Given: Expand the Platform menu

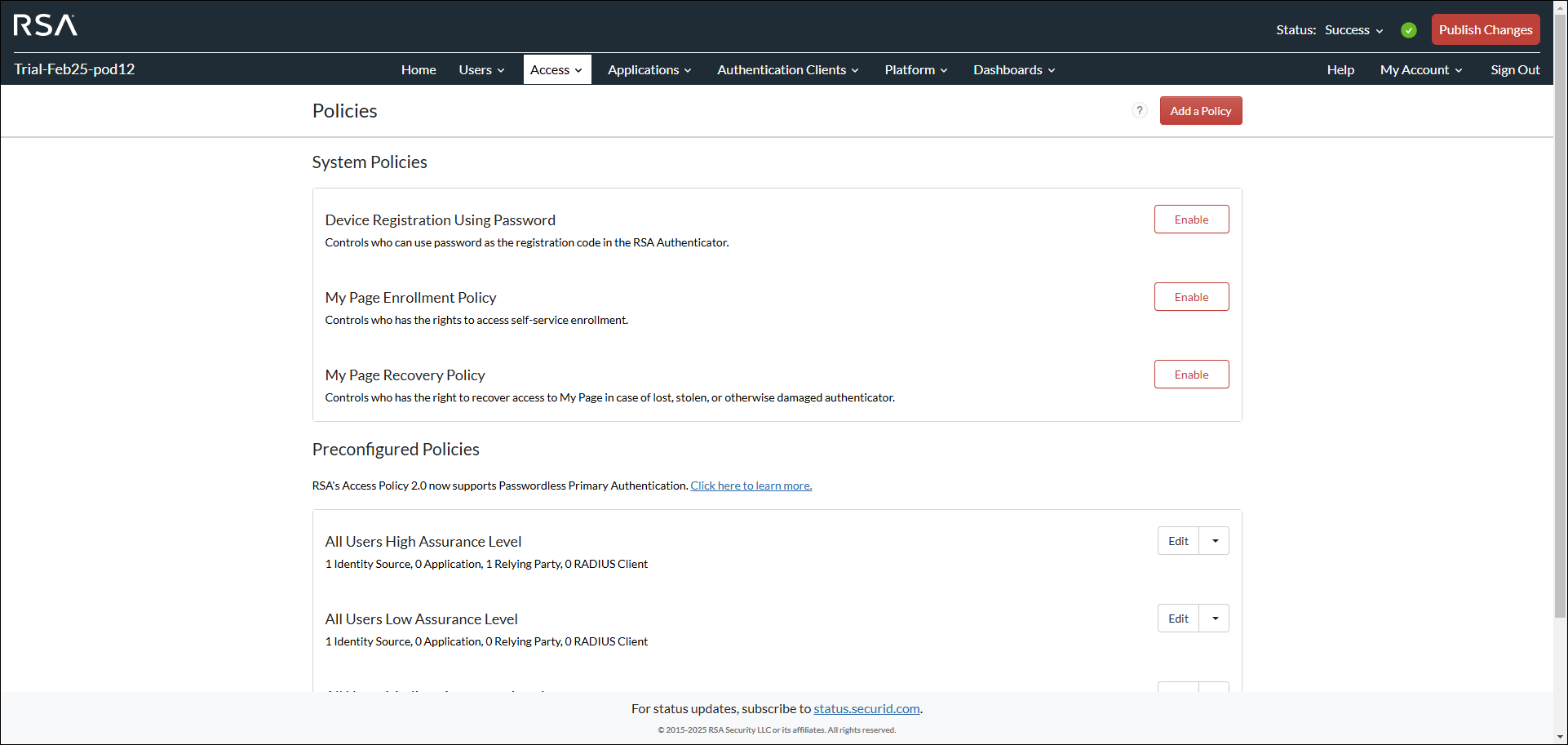Looking at the screenshot, I should tap(915, 70).
